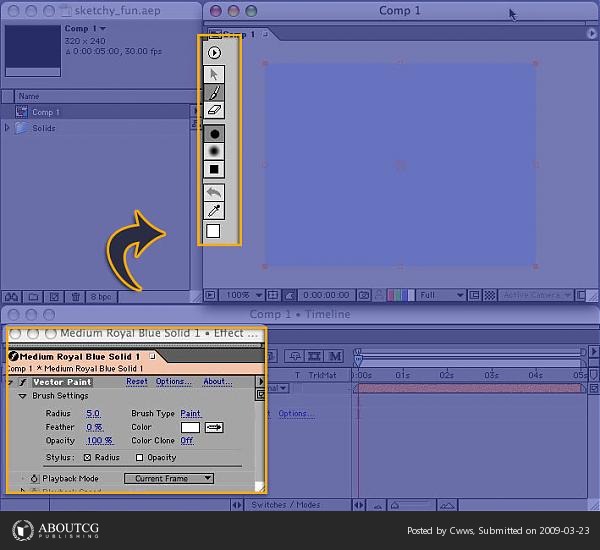This screenshot has width=600, height=550.
Task: Toggle the Vector Paint effect 'f' switch
Action: pos(23,382)
